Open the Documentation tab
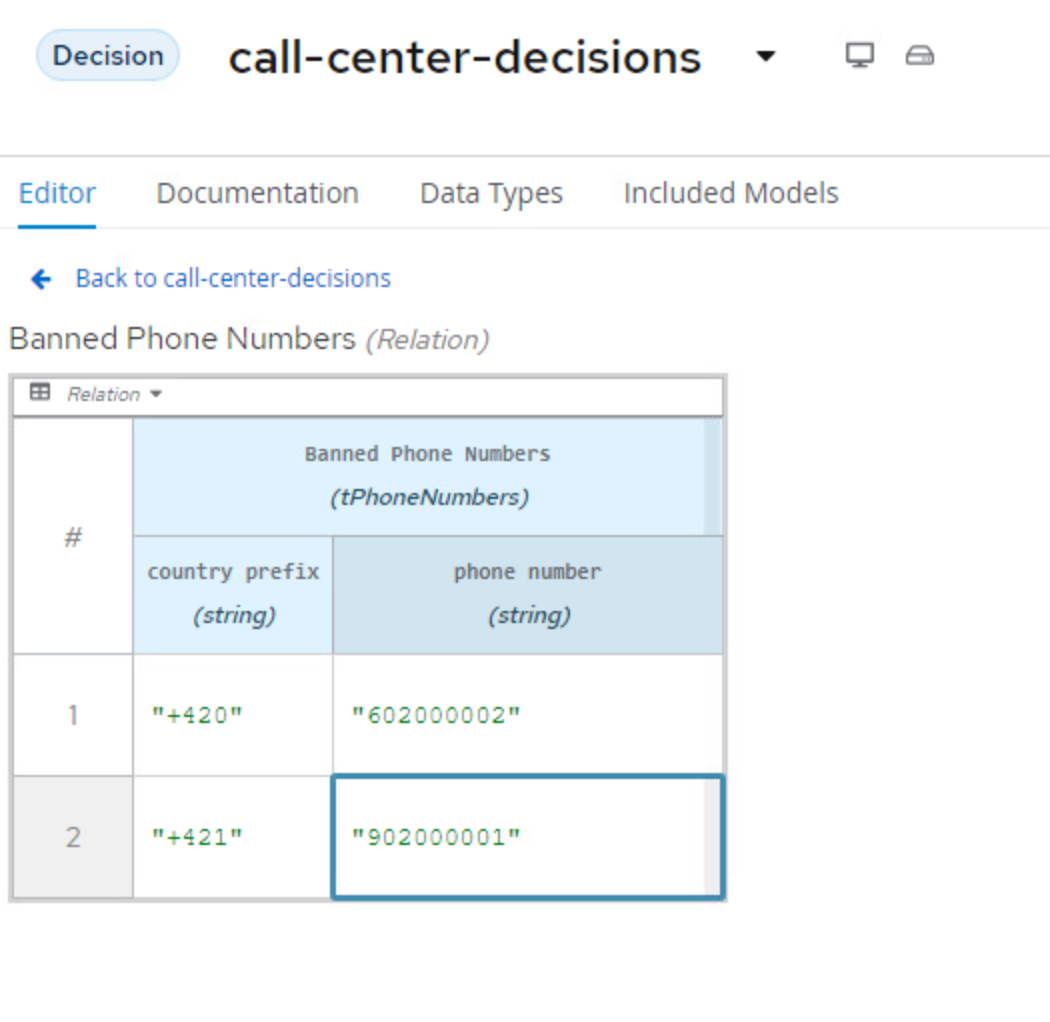 click(258, 194)
